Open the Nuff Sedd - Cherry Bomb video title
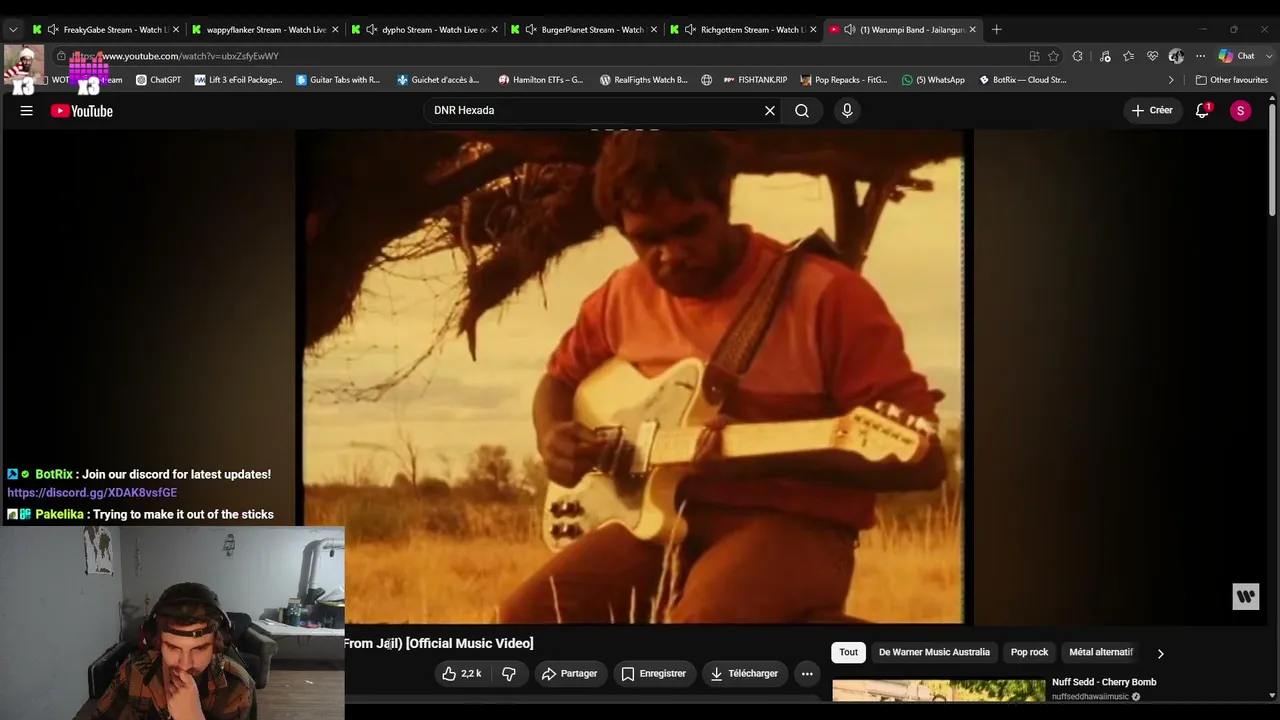Image resolution: width=1280 pixels, height=720 pixels. click(1104, 682)
